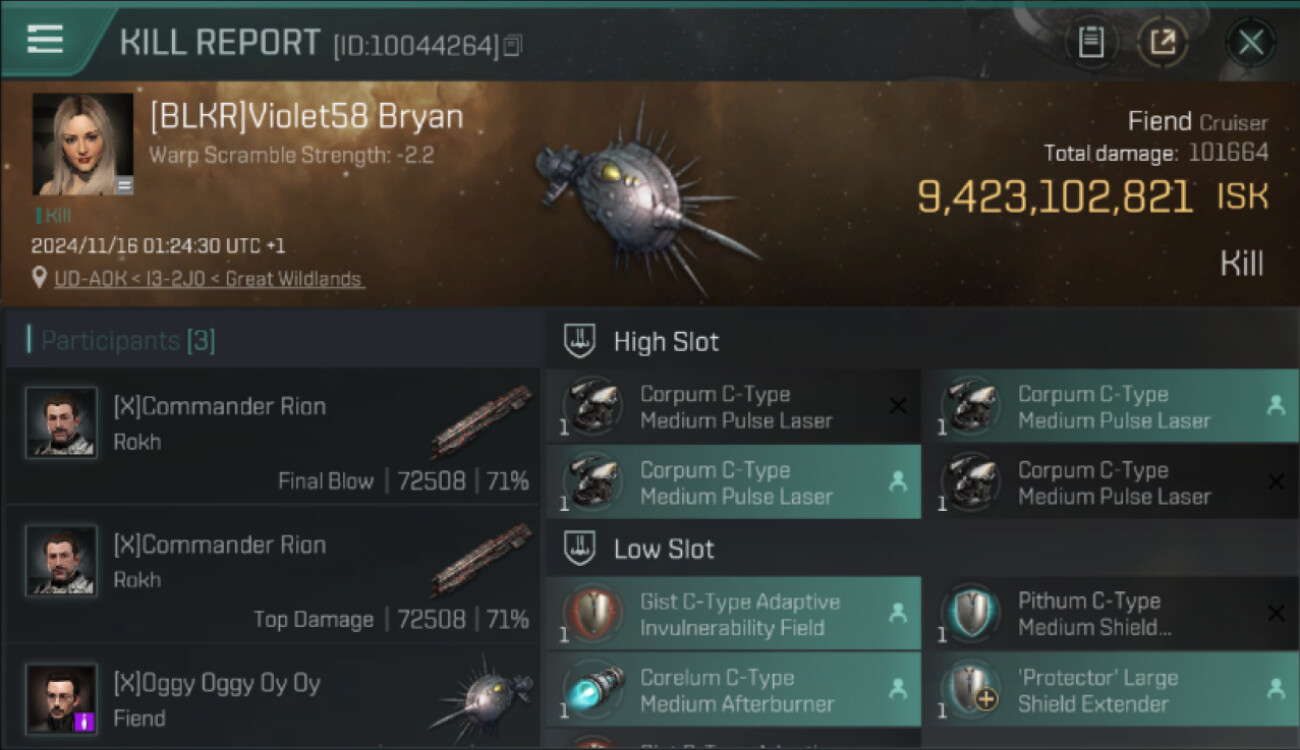Collapse the High Slot section
1300x750 pixels.
922,341
